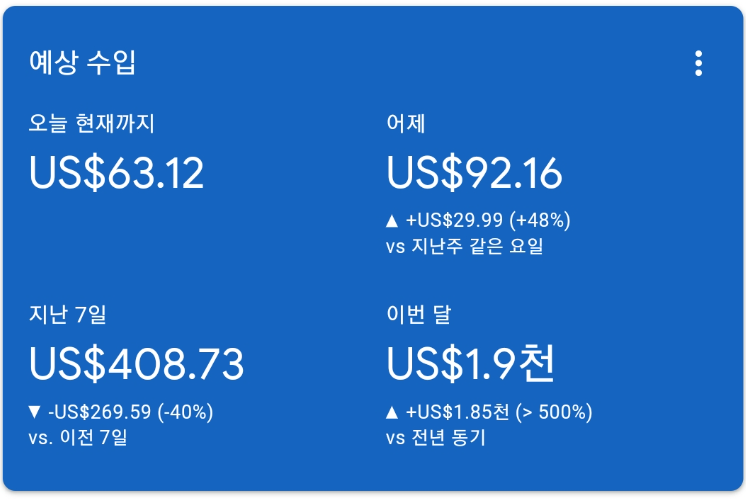
Task: Select the 오늘 현재까지 label
Action: (x=91, y=124)
